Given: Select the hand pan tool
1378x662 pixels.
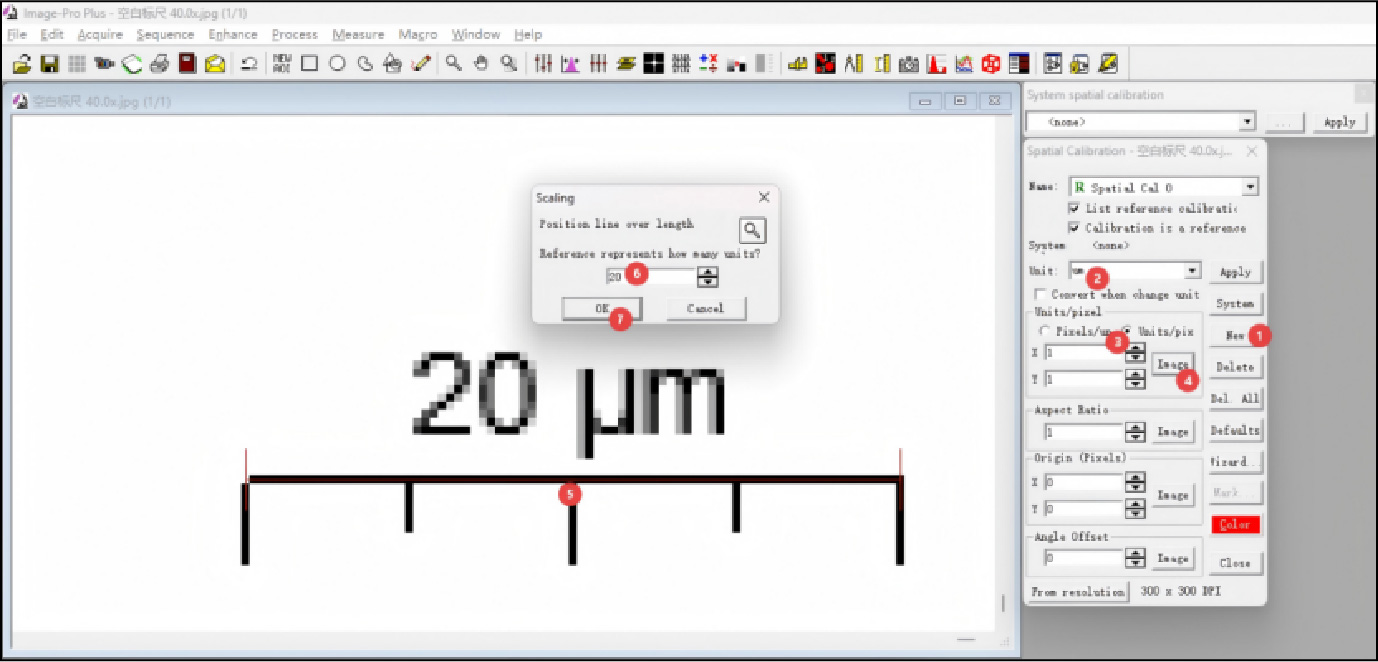Looking at the screenshot, I should 481,64.
